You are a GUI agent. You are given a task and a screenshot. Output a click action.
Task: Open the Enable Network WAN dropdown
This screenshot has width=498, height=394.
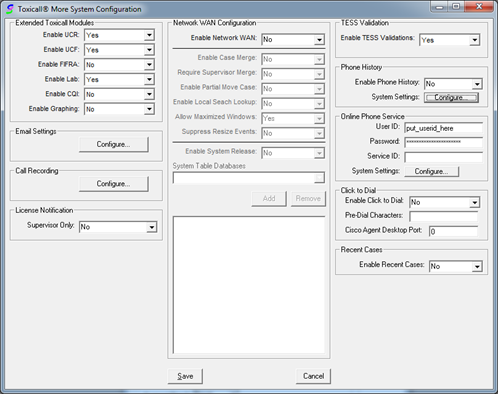click(293, 40)
